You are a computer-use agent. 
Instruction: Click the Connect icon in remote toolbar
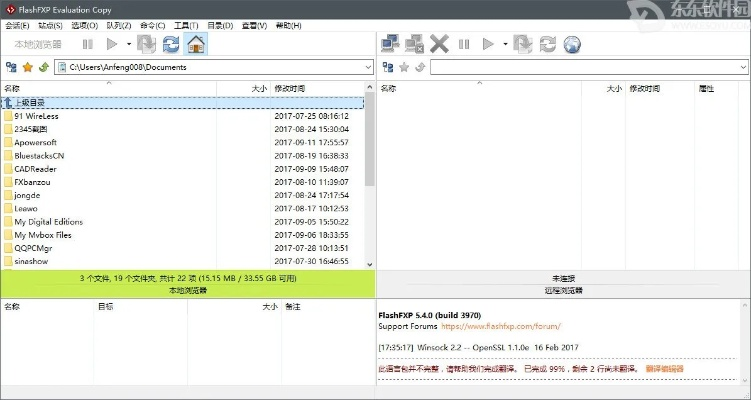390,44
